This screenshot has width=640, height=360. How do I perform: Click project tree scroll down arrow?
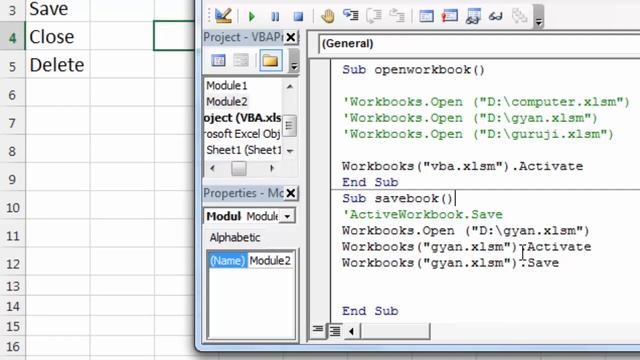coord(289,151)
